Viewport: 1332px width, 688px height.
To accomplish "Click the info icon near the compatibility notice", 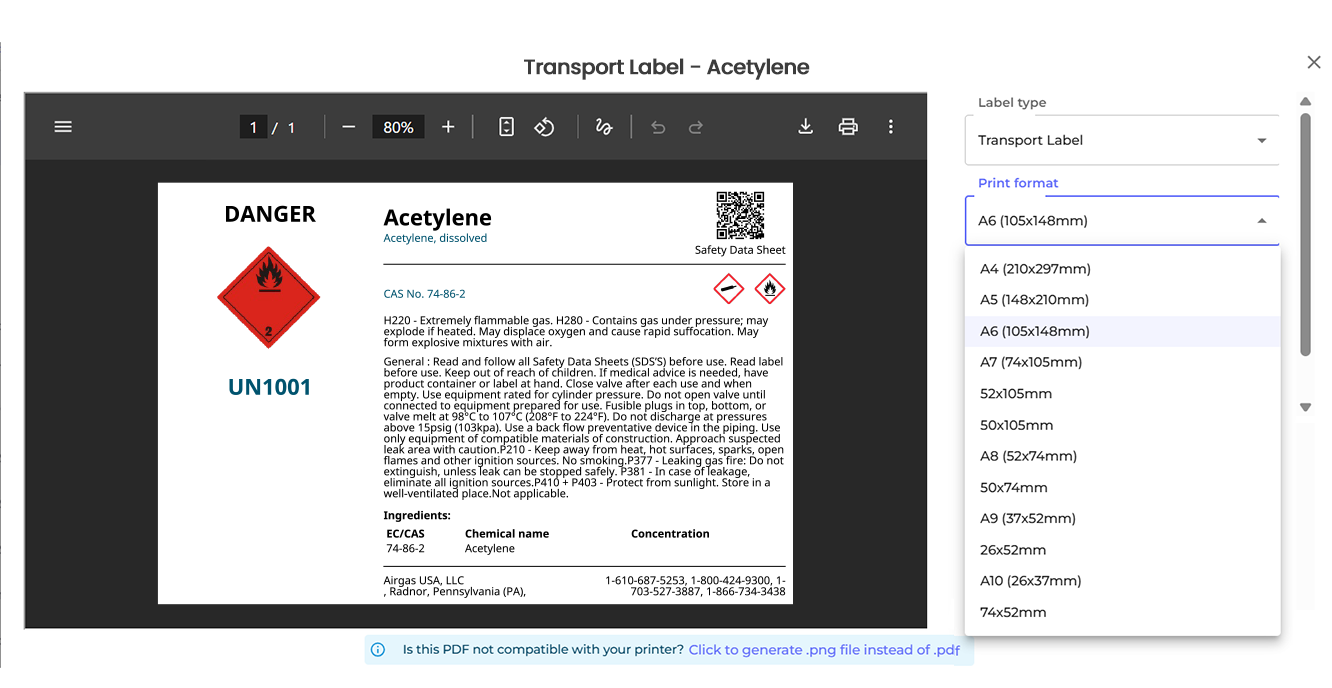I will [x=377, y=649].
